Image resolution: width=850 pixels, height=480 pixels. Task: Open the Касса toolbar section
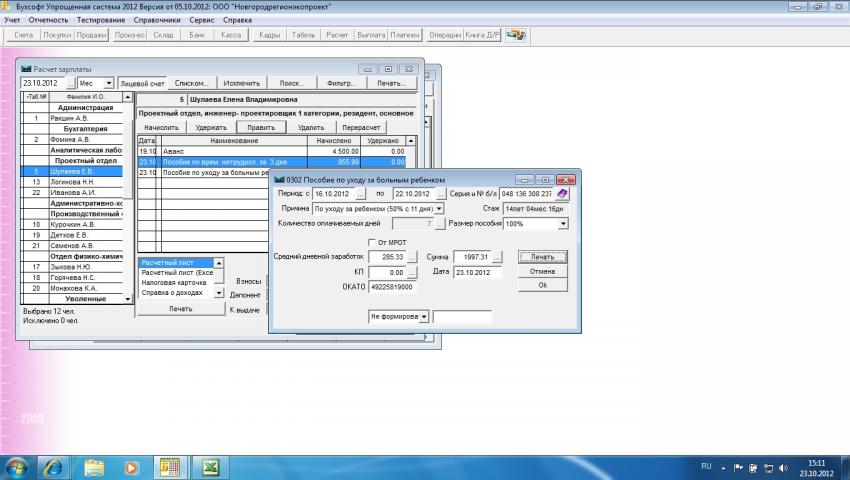click(230, 35)
